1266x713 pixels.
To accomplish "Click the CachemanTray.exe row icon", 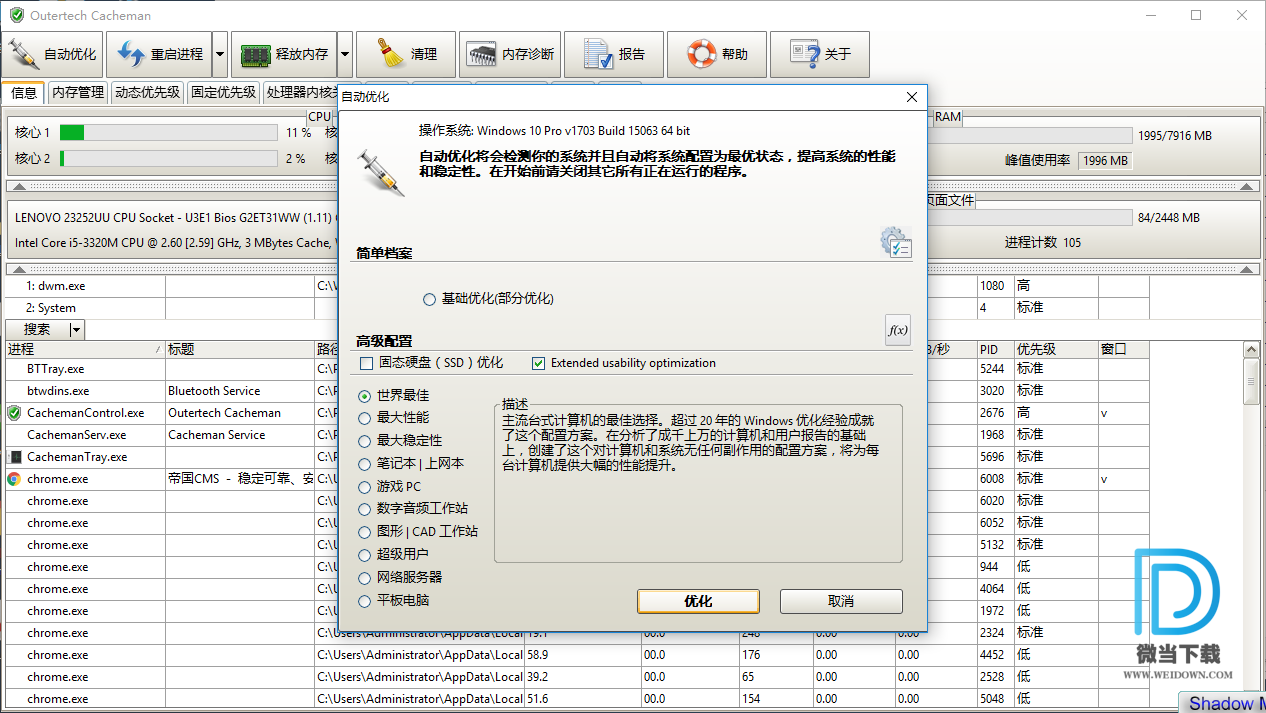I will [14, 457].
